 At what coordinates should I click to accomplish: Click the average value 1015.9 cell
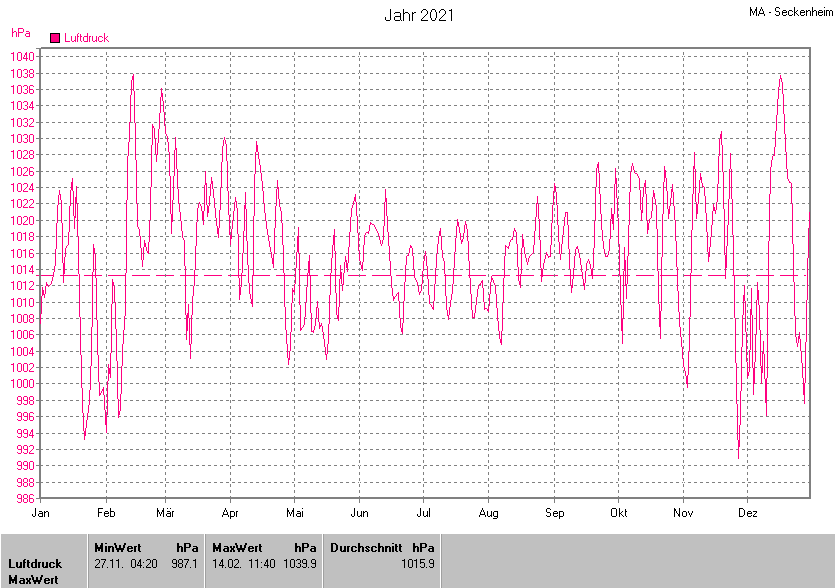pyautogui.click(x=417, y=564)
